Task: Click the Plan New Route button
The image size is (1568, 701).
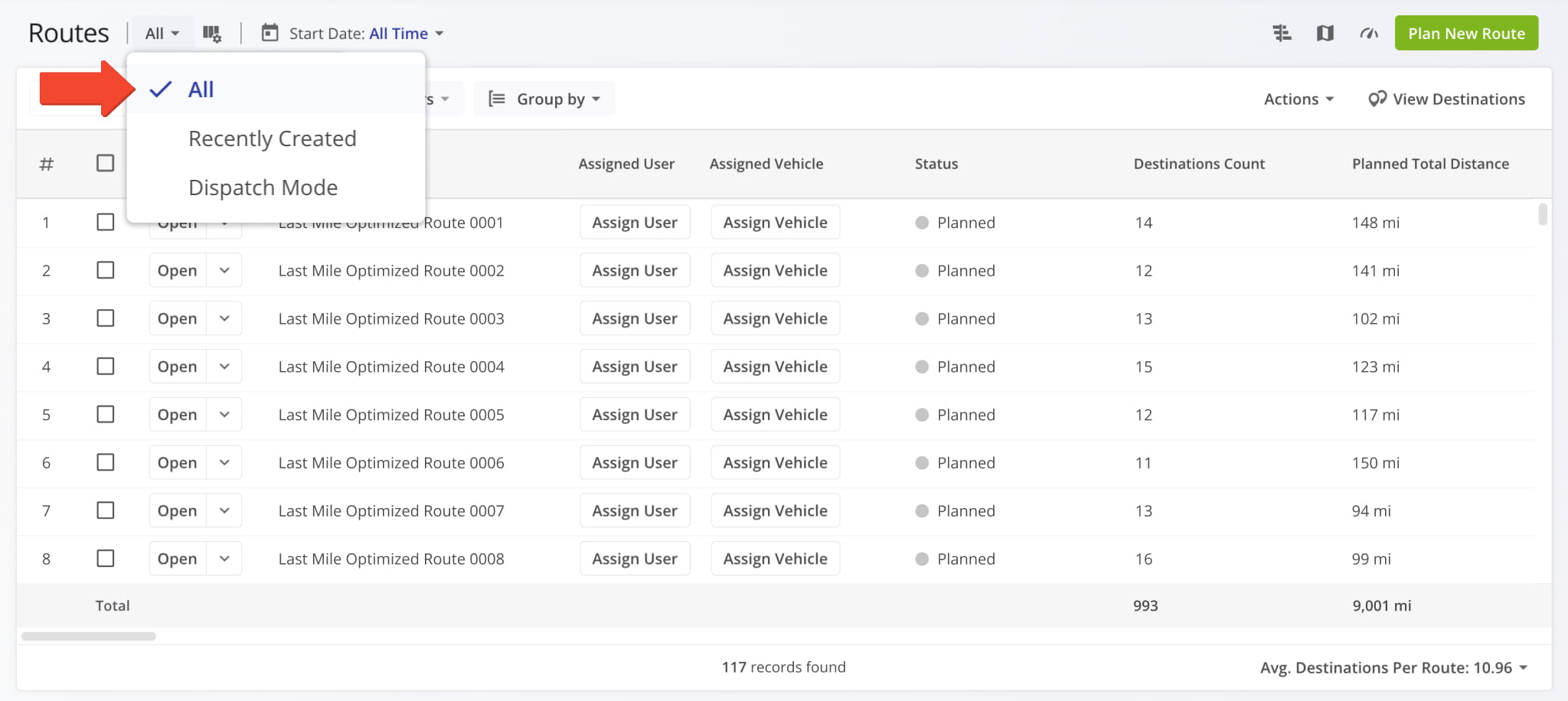Action: coord(1465,34)
